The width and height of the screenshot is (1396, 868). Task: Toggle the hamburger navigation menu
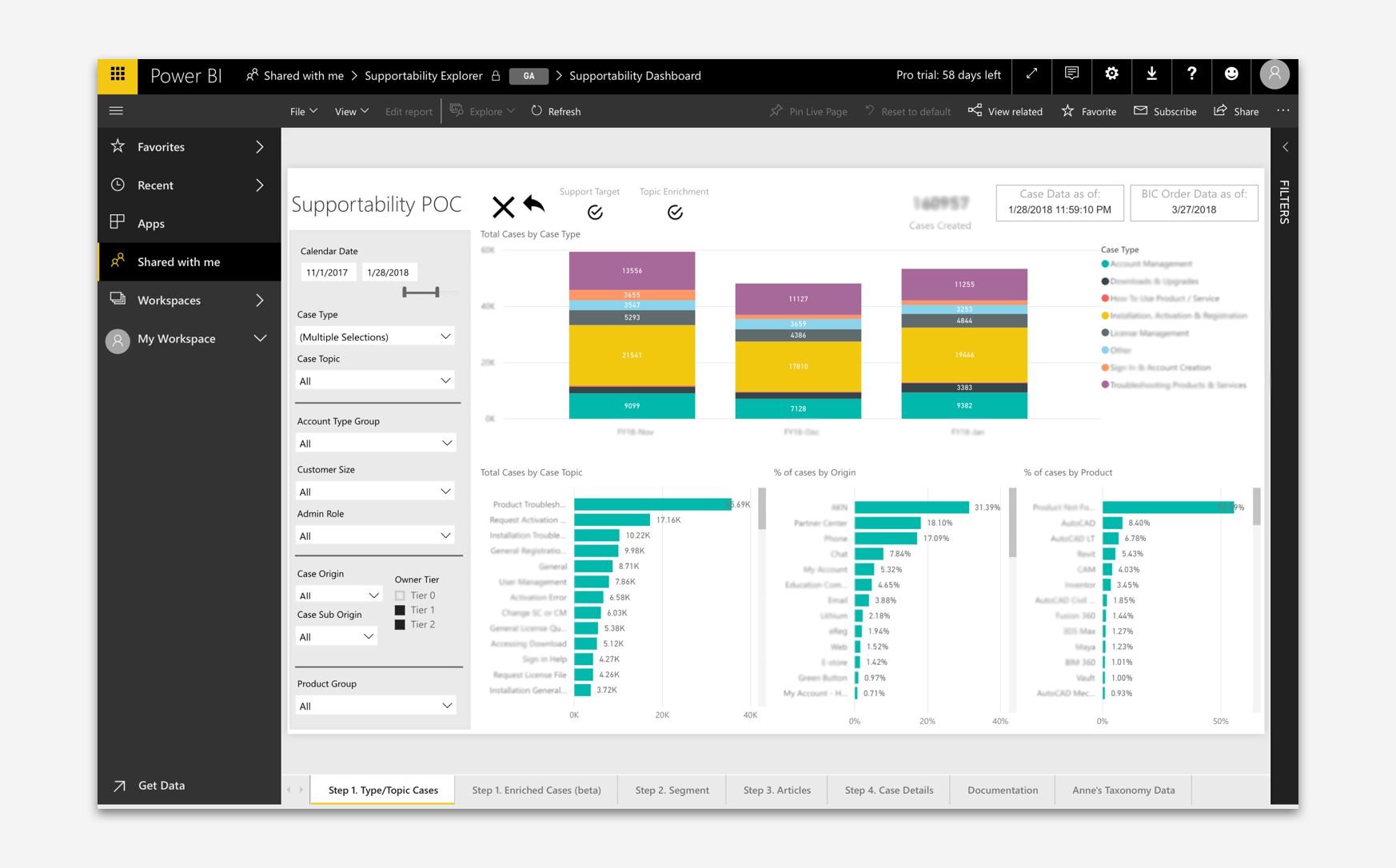pyautogui.click(x=116, y=111)
